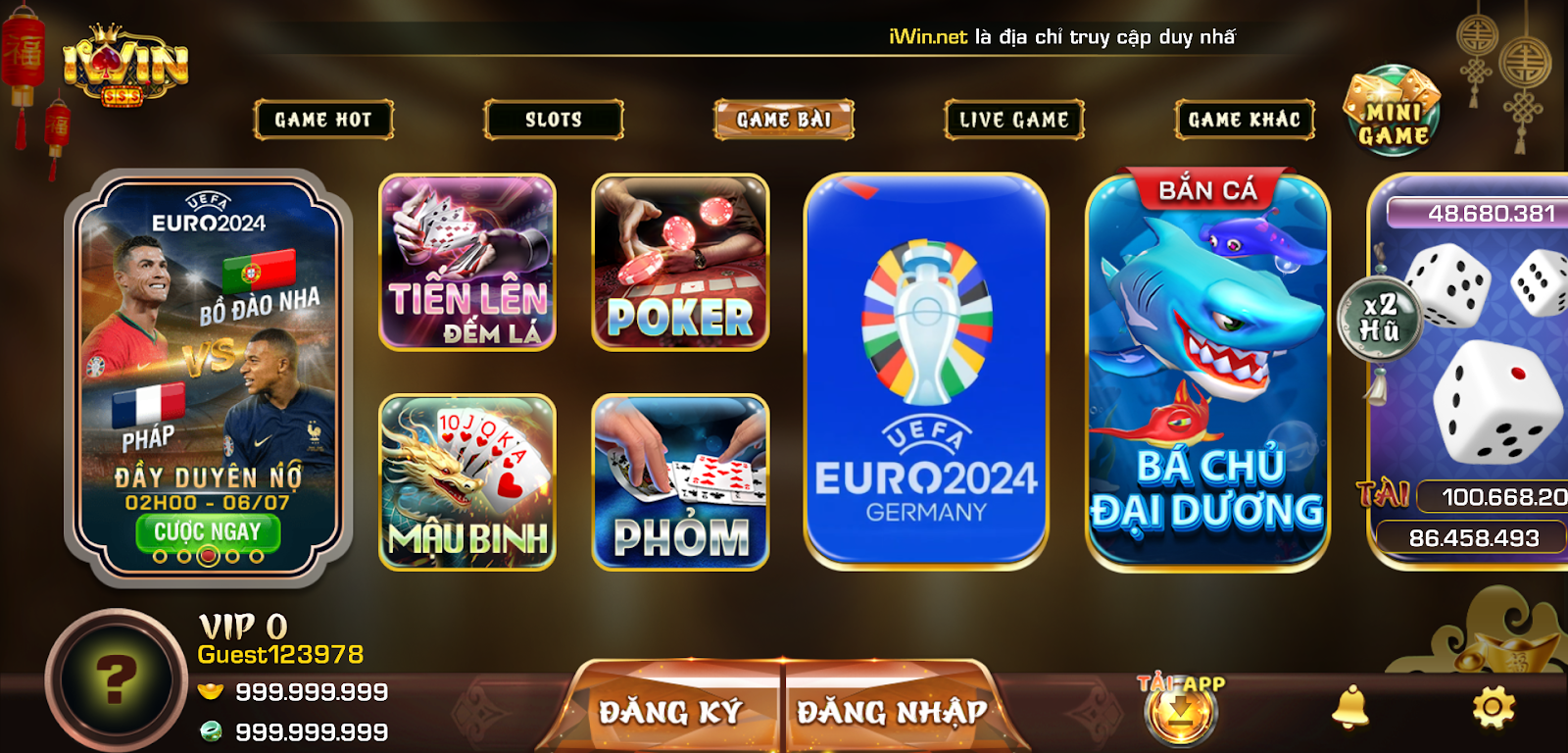The width and height of the screenshot is (1568, 753).
Task: Tap the green gem balance icon
Action: click(211, 731)
